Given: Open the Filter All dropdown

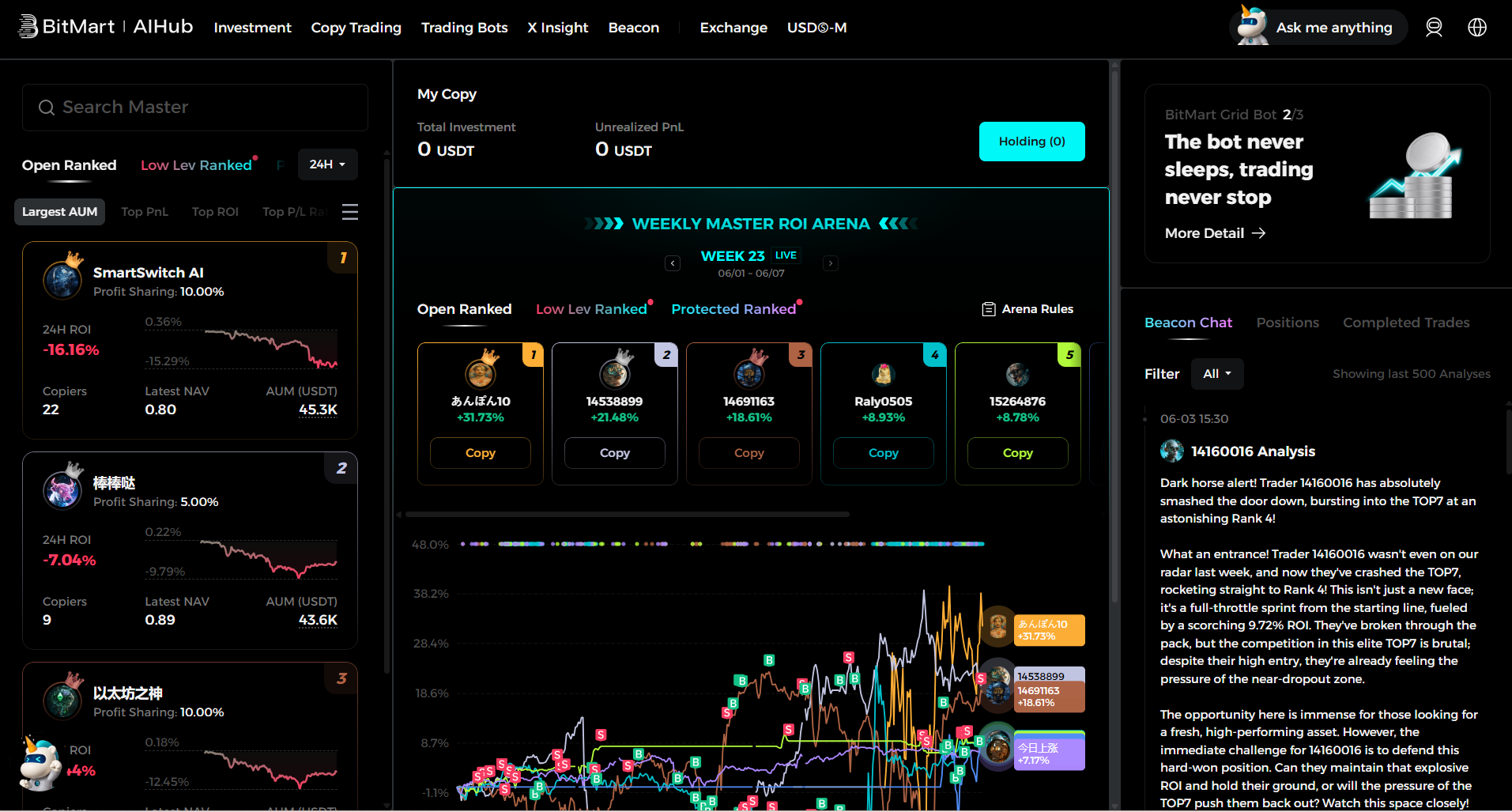Looking at the screenshot, I should [1217, 374].
